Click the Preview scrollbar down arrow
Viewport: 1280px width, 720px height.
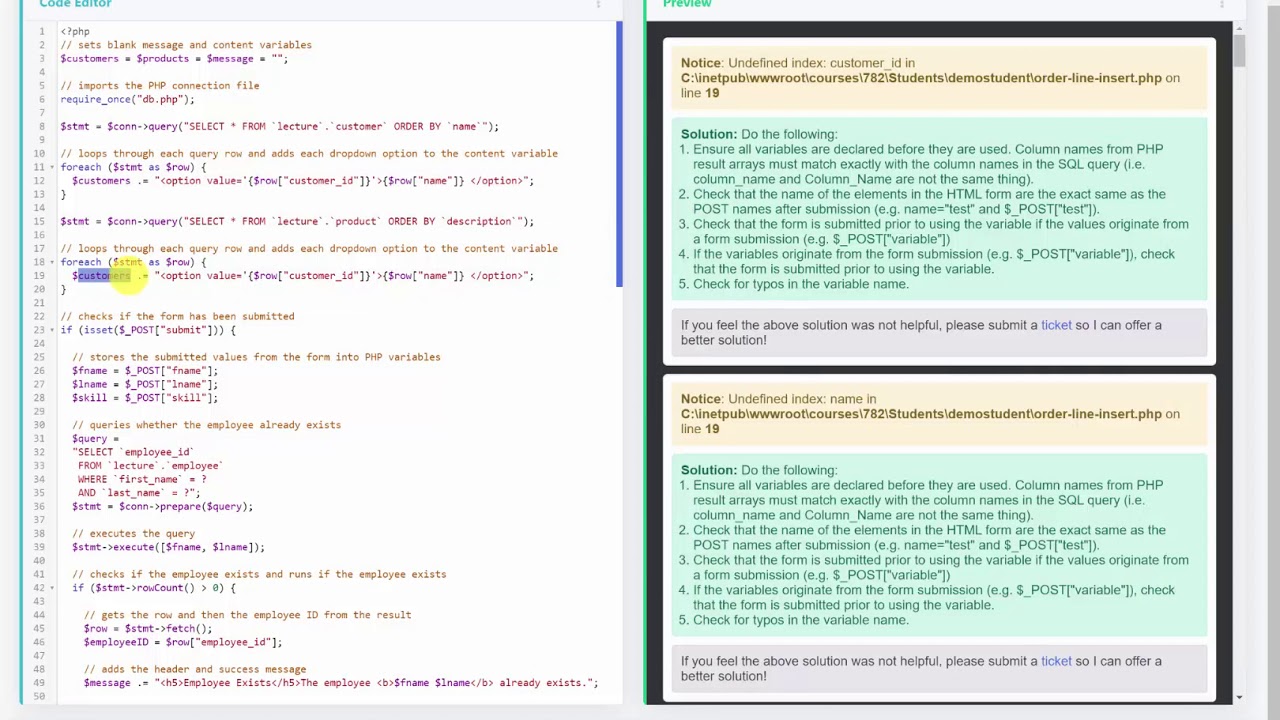click(1239, 697)
